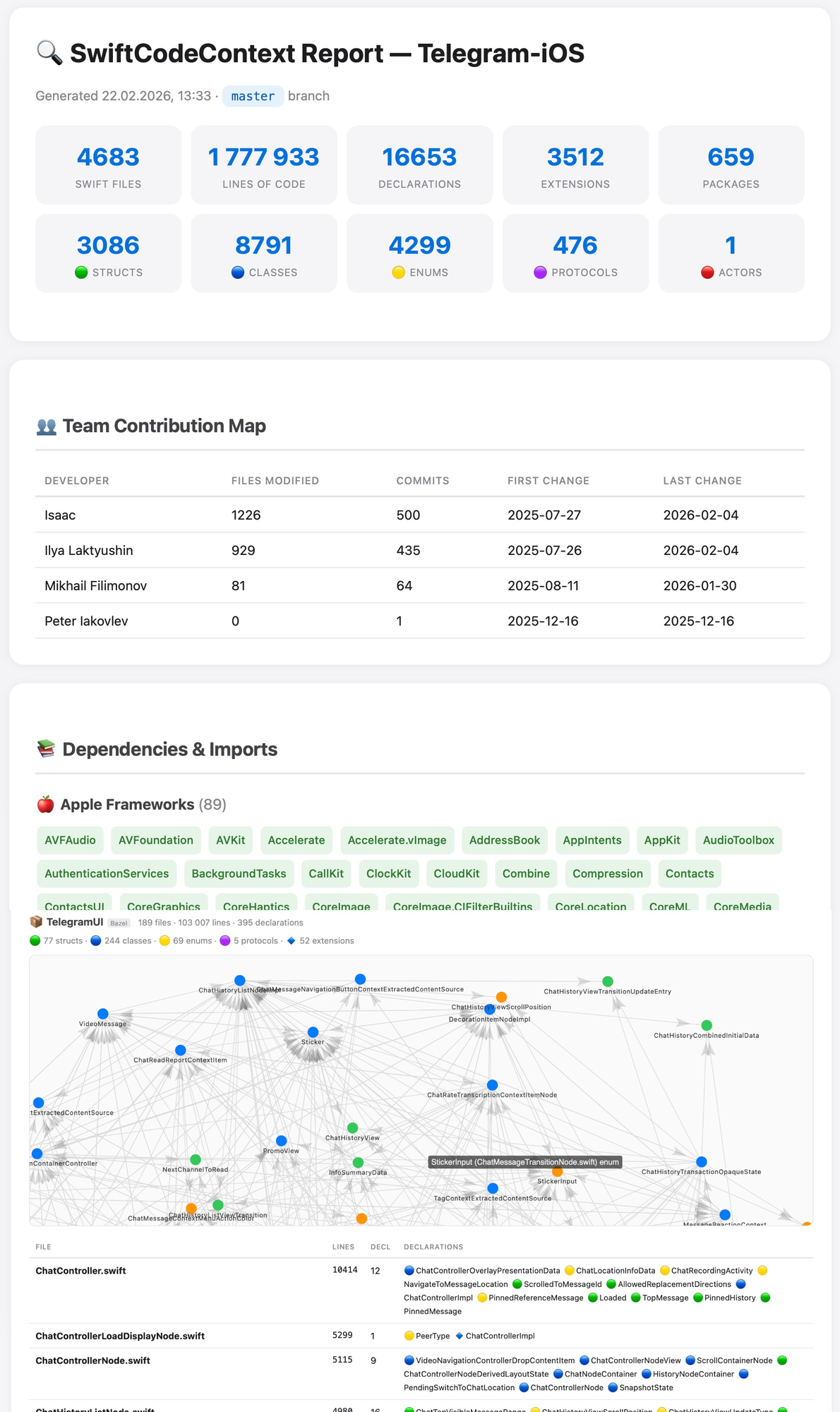Click the Sticker class node in graph
Image resolution: width=840 pixels, height=1412 pixels.
coord(313,1032)
